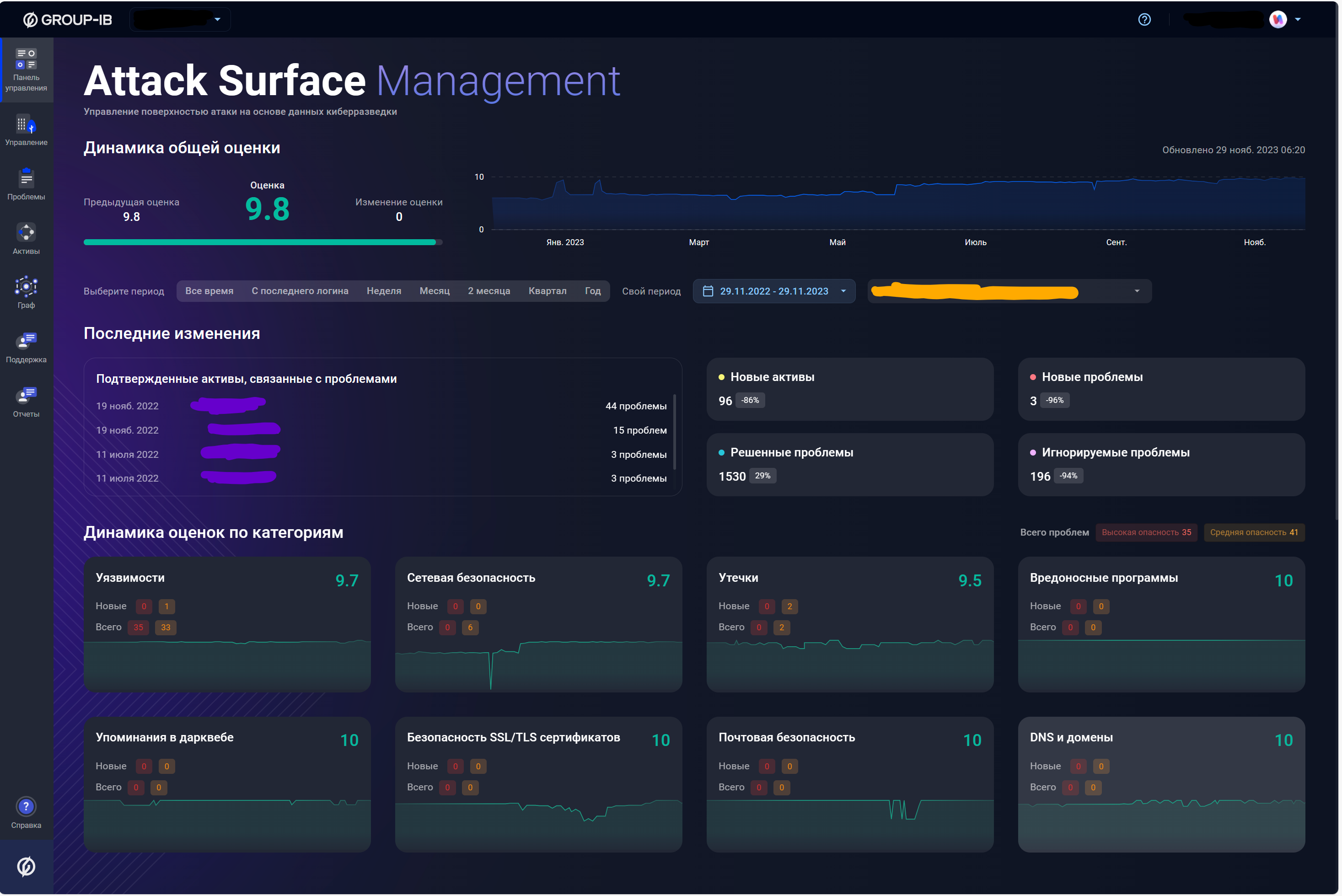Select the Все время period option
Image resolution: width=1342 pixels, height=896 pixels.
[x=209, y=291]
